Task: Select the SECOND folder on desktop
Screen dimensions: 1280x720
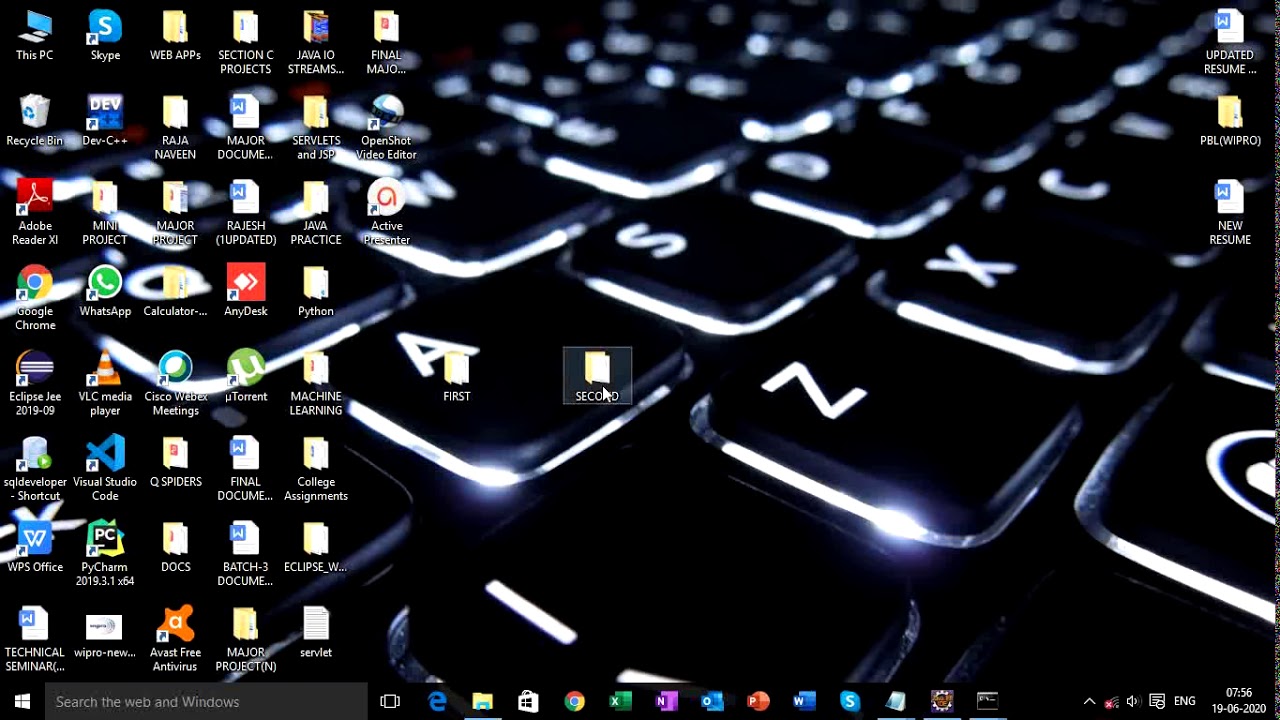Action: point(597,377)
